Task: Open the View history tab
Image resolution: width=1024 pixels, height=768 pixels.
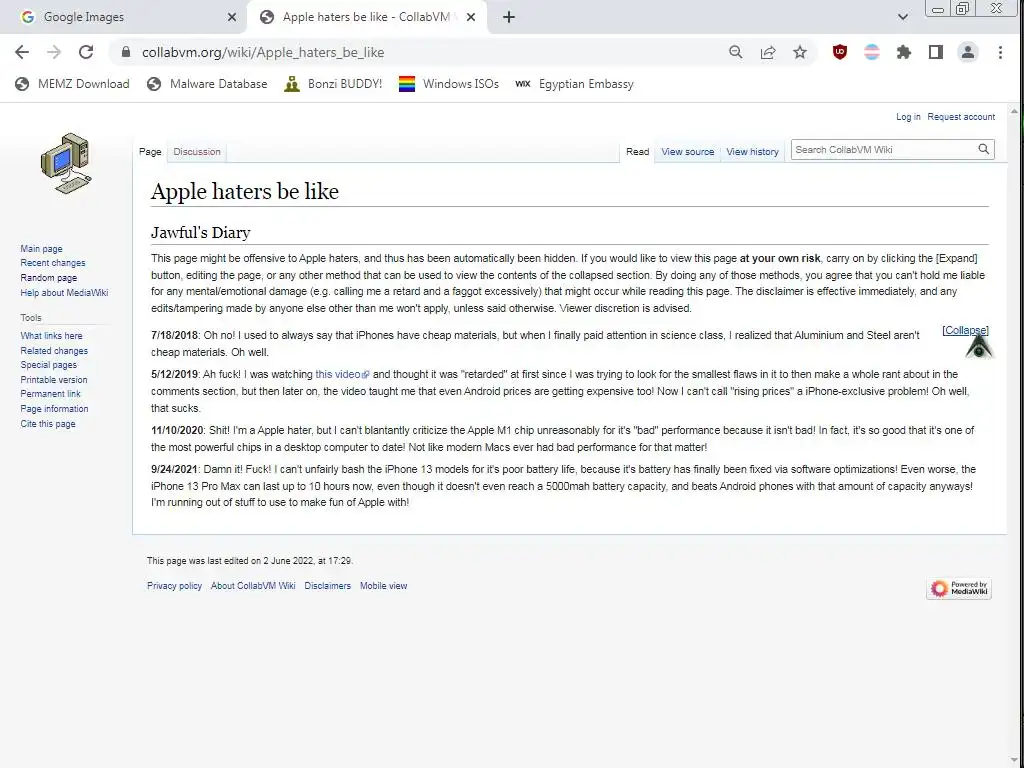Action: click(x=752, y=152)
